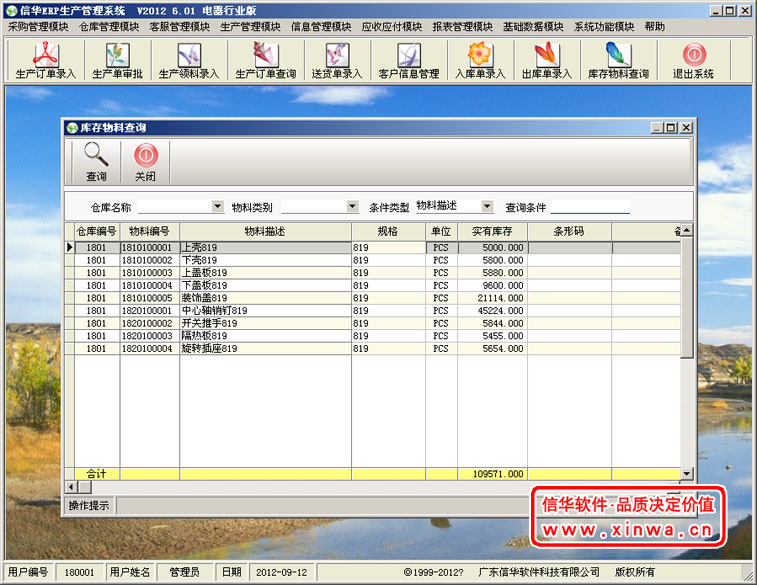The image size is (757, 585).
Task: Click the 查询条件 input field
Action: coord(590,207)
